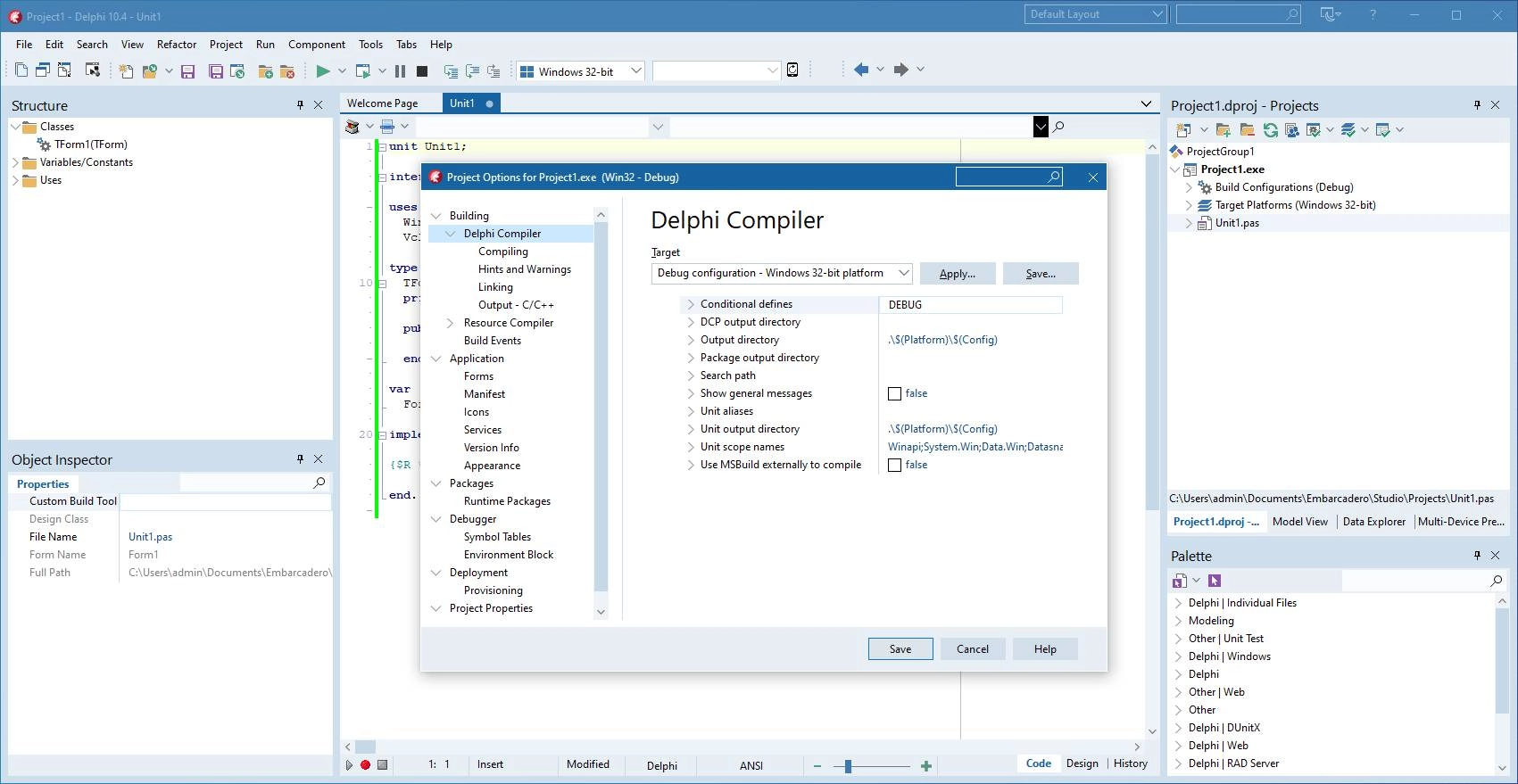Select Unit1.pas in Projects tree
Viewport: 1518px width, 784px height.
click(x=1237, y=223)
